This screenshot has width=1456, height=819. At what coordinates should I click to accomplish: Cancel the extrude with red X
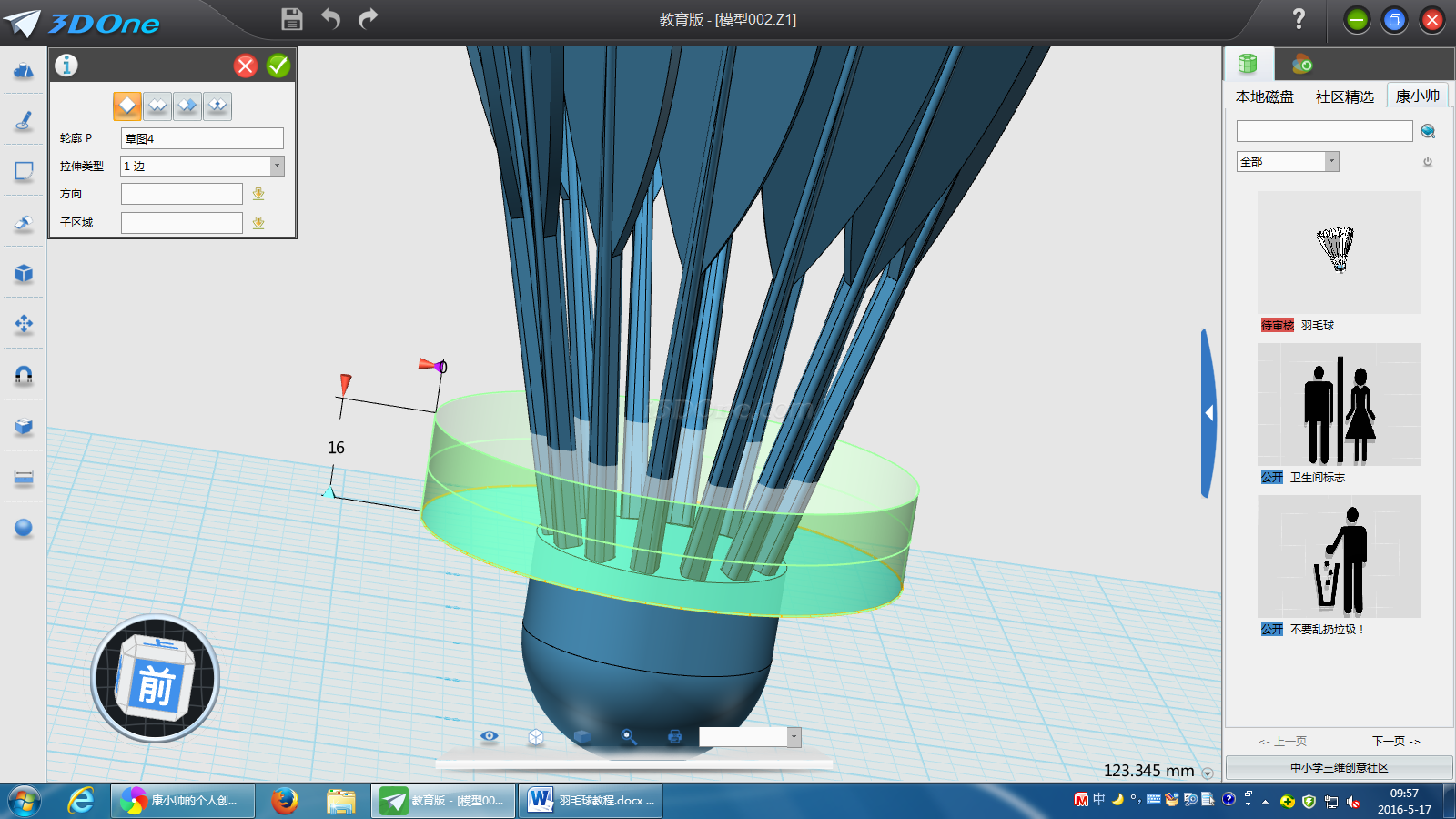point(246,66)
